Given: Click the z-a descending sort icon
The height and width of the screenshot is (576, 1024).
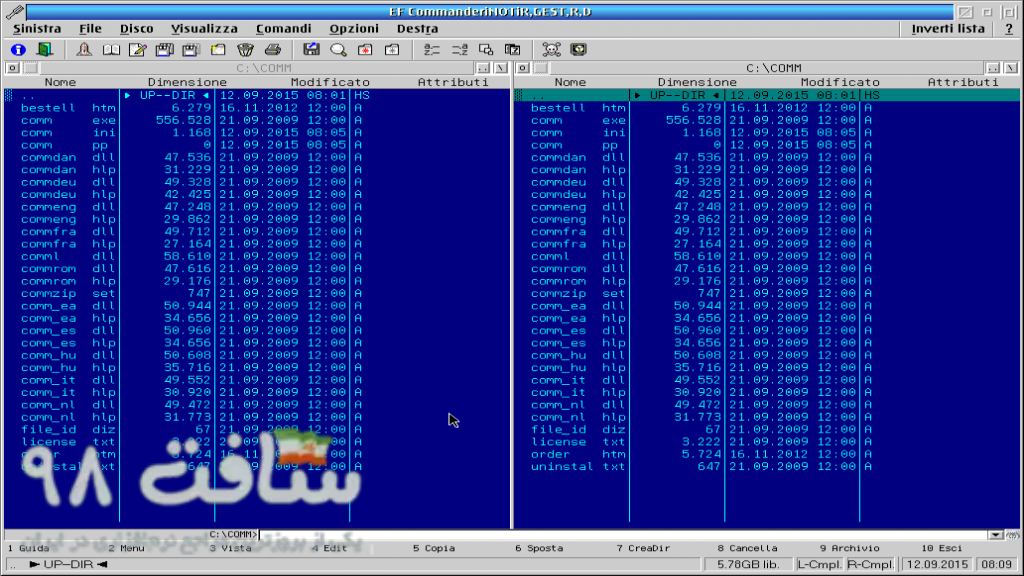Looking at the screenshot, I should [459, 50].
